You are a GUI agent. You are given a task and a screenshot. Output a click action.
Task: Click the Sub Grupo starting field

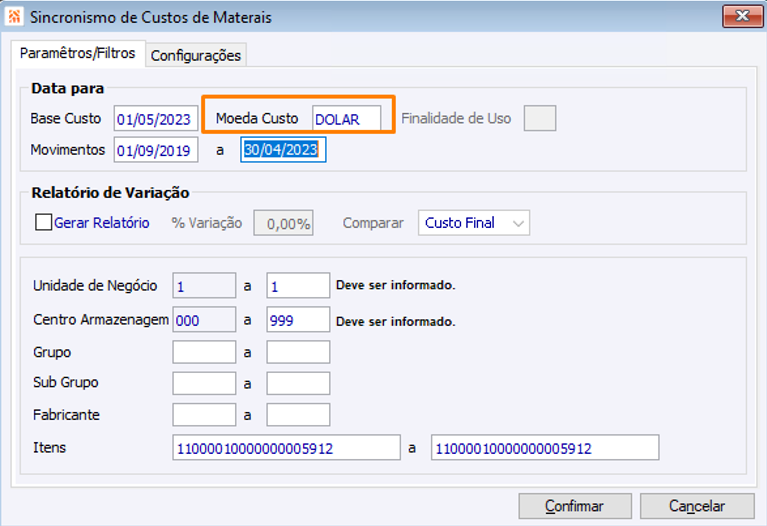pos(204,383)
